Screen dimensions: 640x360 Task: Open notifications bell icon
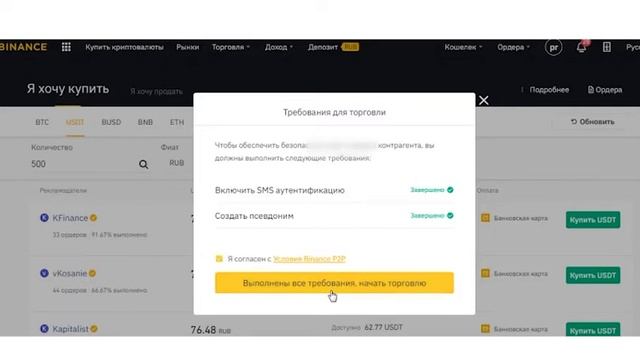tap(582, 47)
